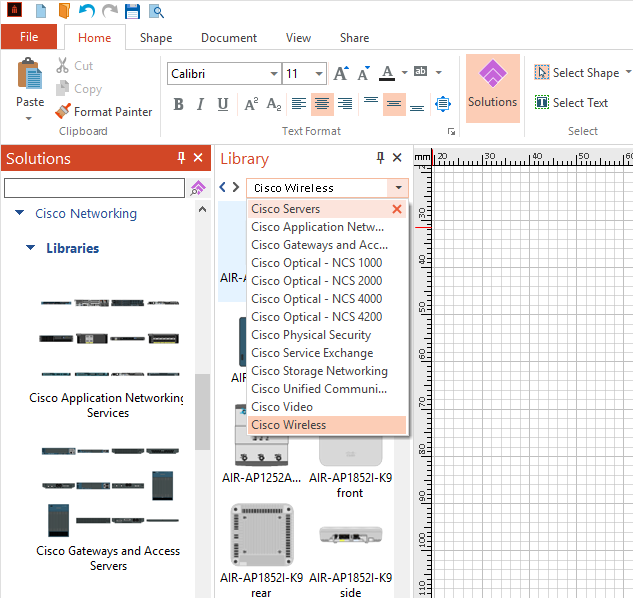Toggle center text alignment

tap(322, 104)
